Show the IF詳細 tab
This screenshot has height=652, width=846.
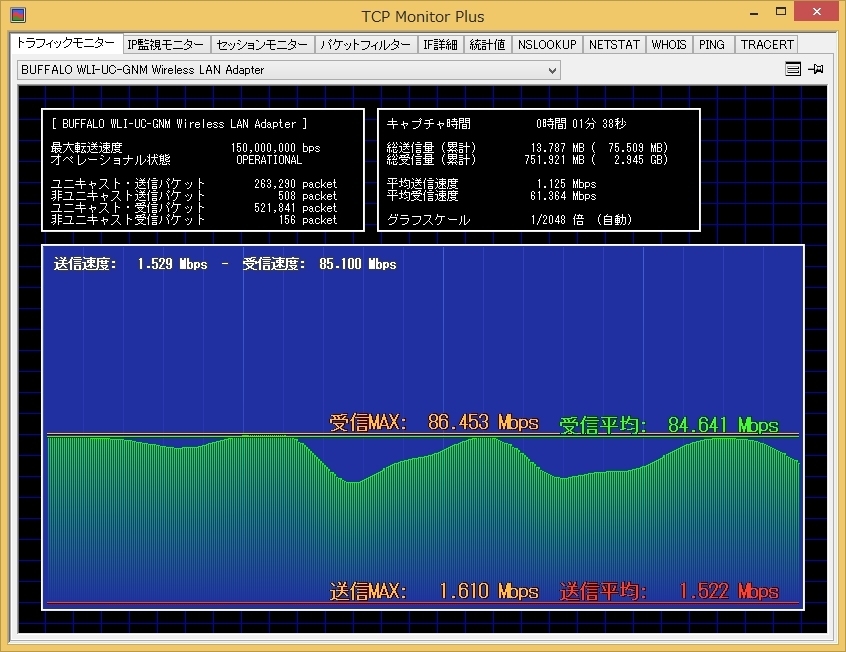tap(440, 45)
